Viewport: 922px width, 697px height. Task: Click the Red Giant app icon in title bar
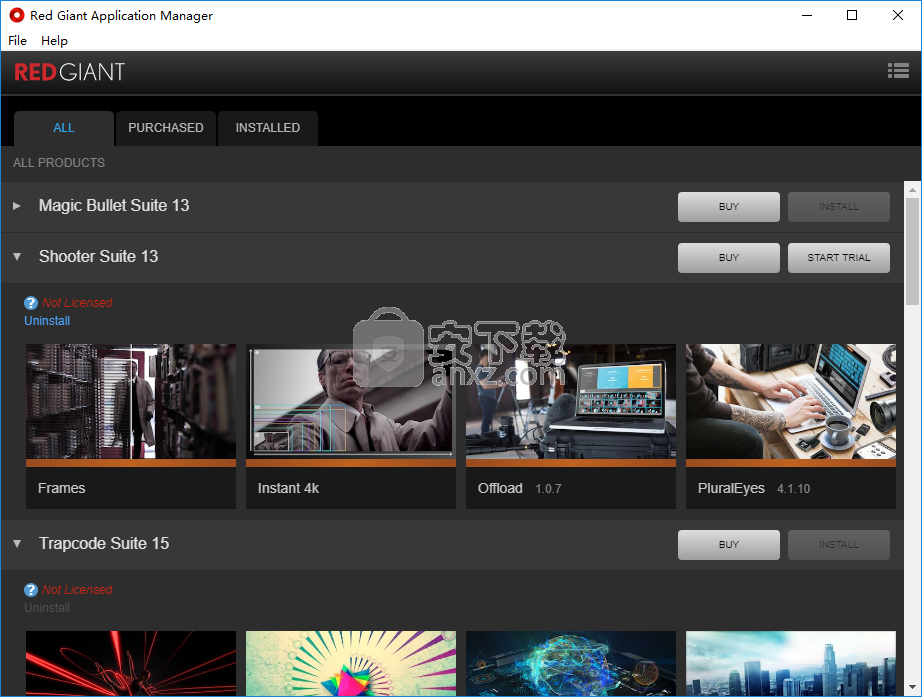(x=16, y=15)
